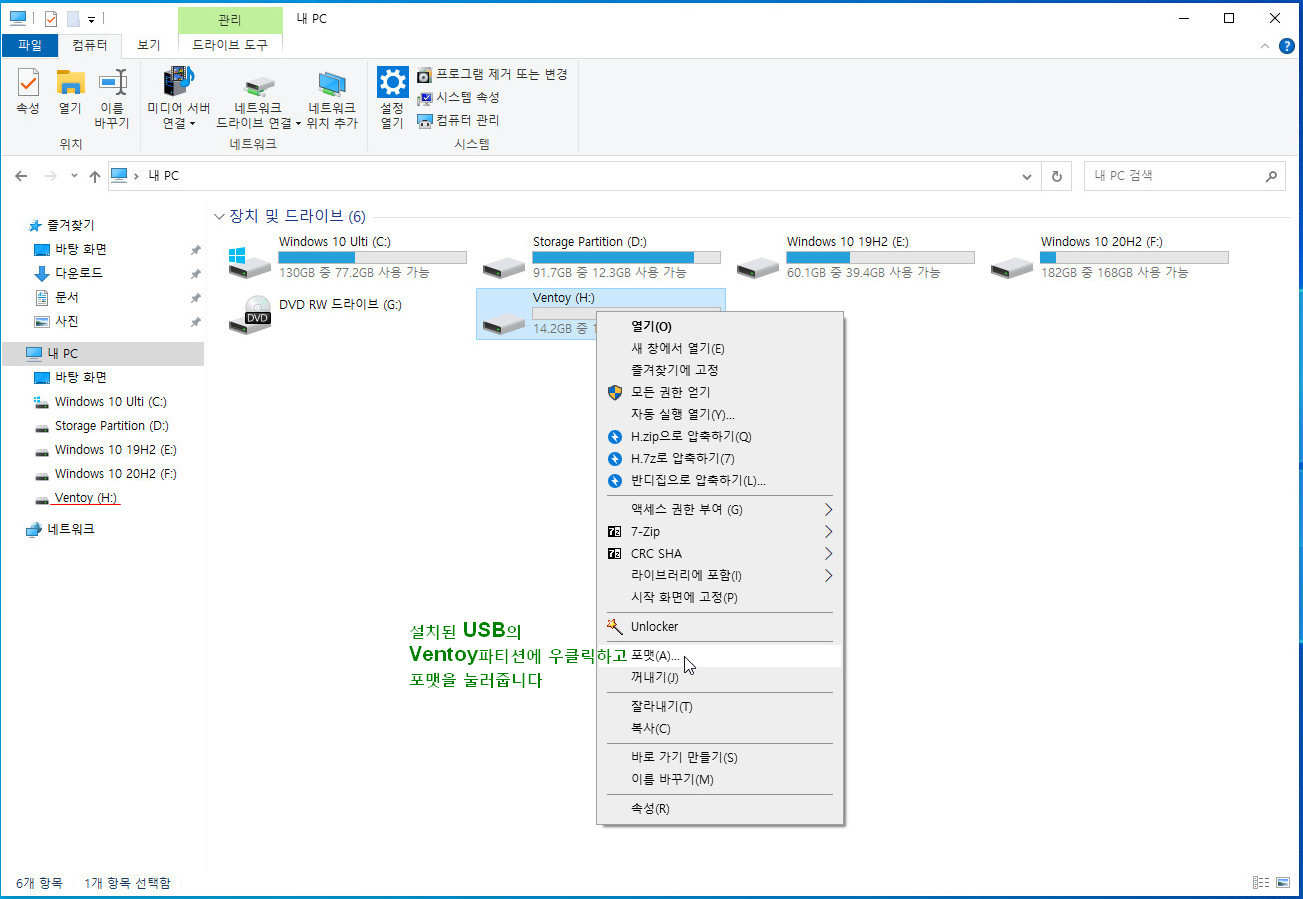Choose 반디집으로 압축하기(L)...
Image resolution: width=1303 pixels, height=899 pixels.
pyautogui.click(x=720, y=480)
